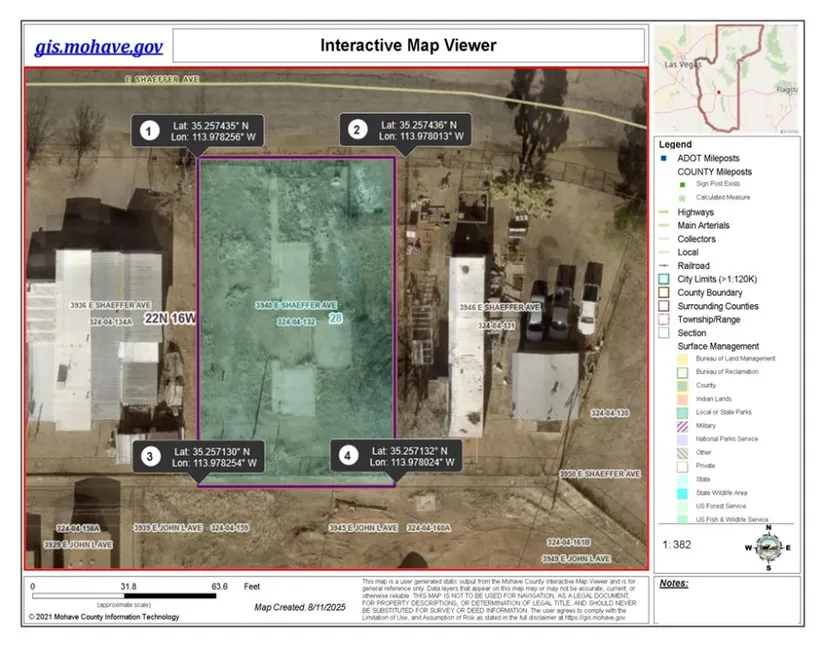The width and height of the screenshot is (825, 647).
Task: Click the Interactive Map Viewer title
Action: coord(408,46)
